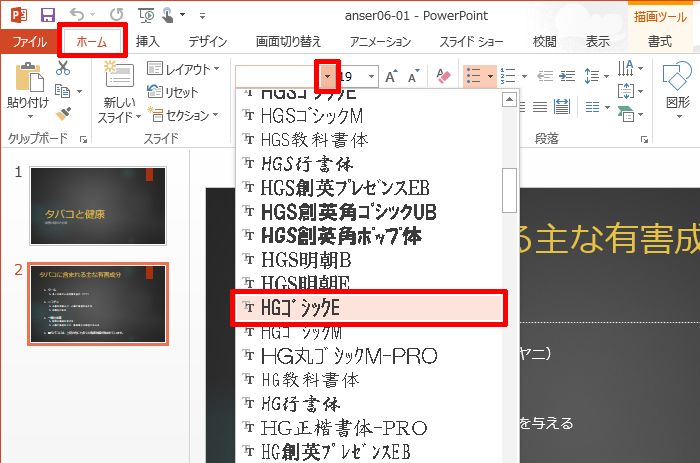Open the 書式 drawing tools tab
The height and width of the screenshot is (463, 700).
click(x=660, y=42)
